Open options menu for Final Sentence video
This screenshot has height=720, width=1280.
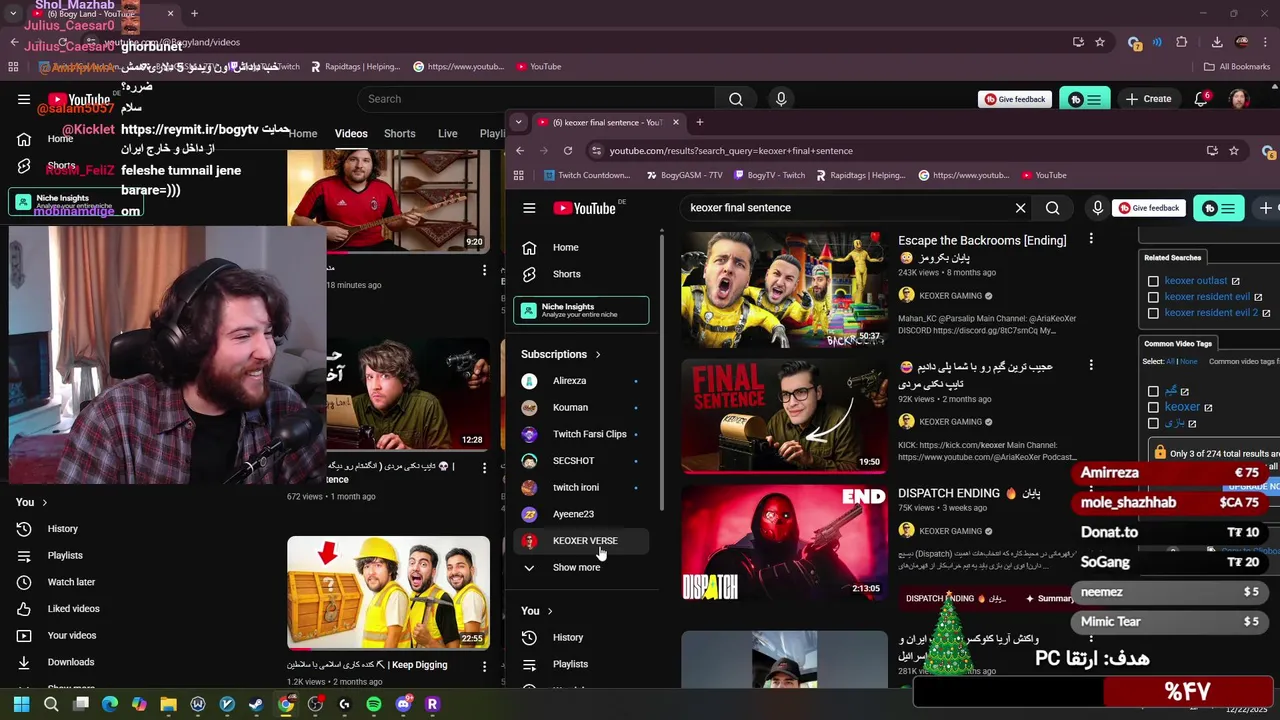point(1091,366)
